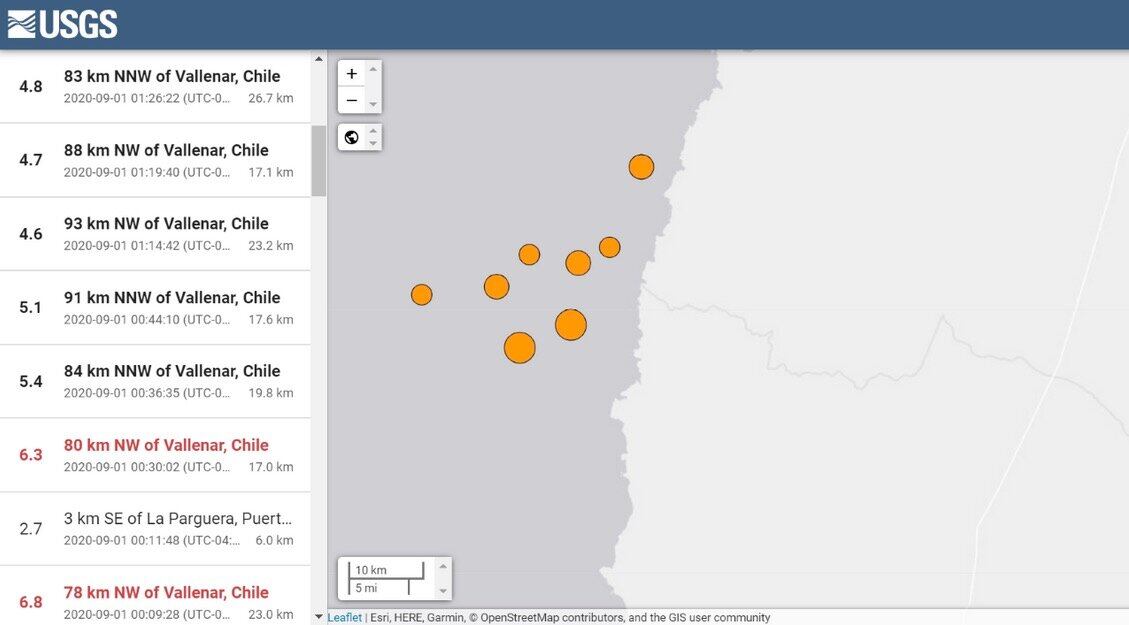This screenshot has height=625, width=1129.
Task: Select the 2.7 La Parguera earthquake entry
Action: [x=178, y=518]
